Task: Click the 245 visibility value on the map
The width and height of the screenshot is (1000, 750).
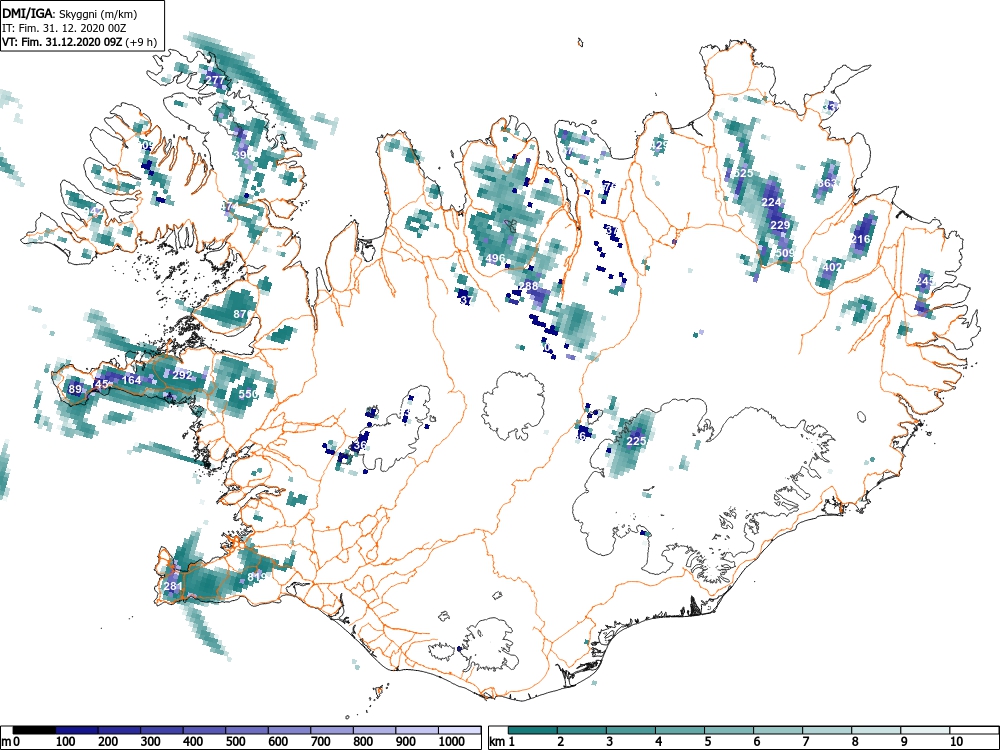Action: tap(925, 281)
